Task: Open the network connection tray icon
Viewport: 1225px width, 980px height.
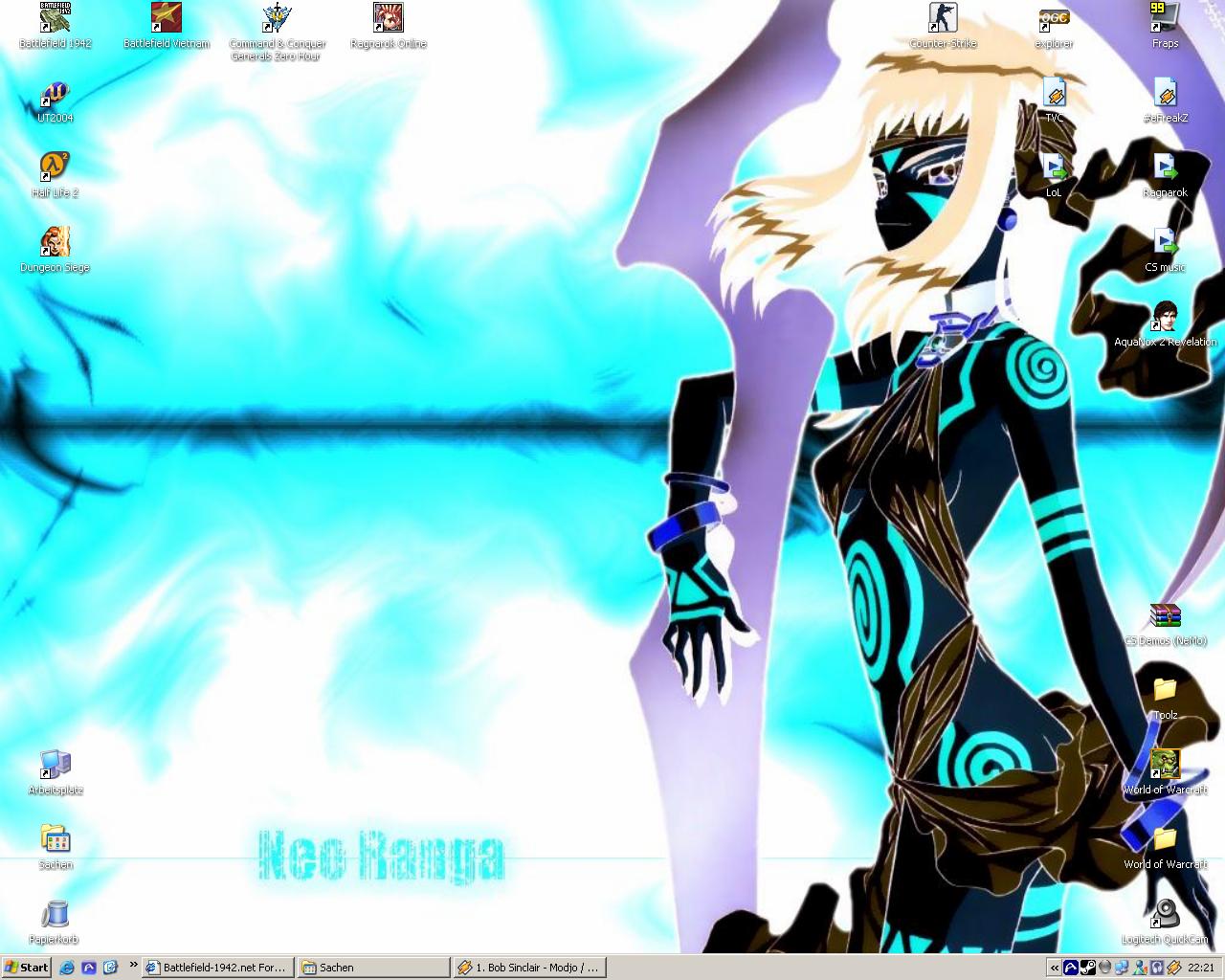Action: click(1122, 968)
